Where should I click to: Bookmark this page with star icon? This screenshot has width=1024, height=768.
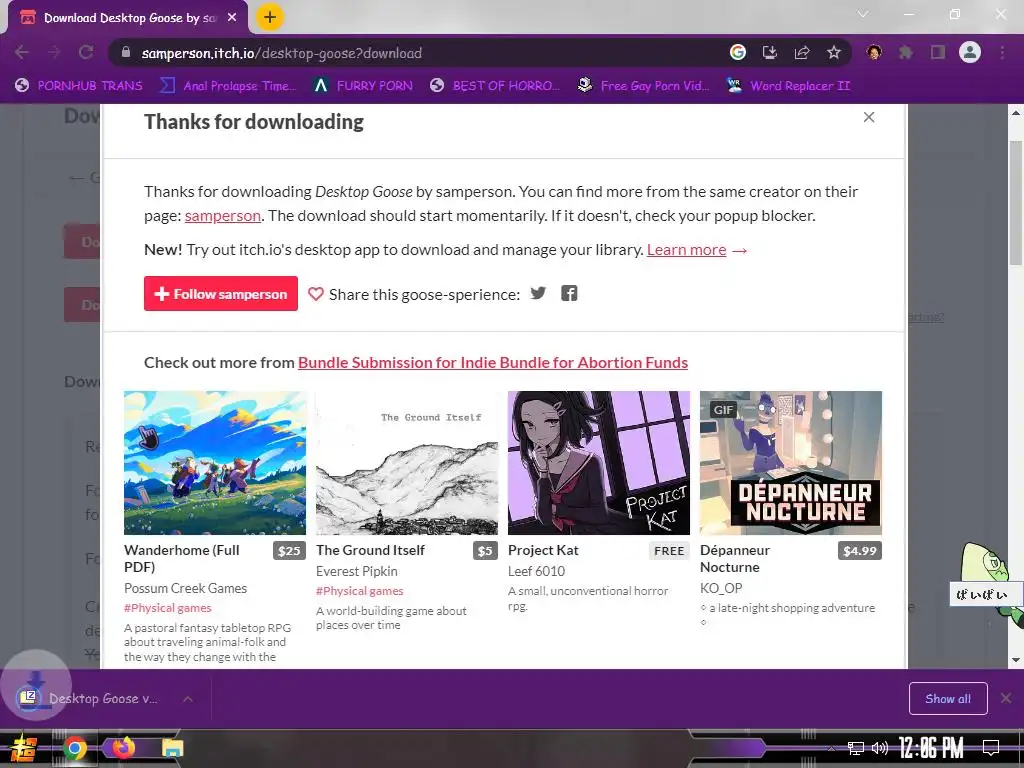click(834, 52)
